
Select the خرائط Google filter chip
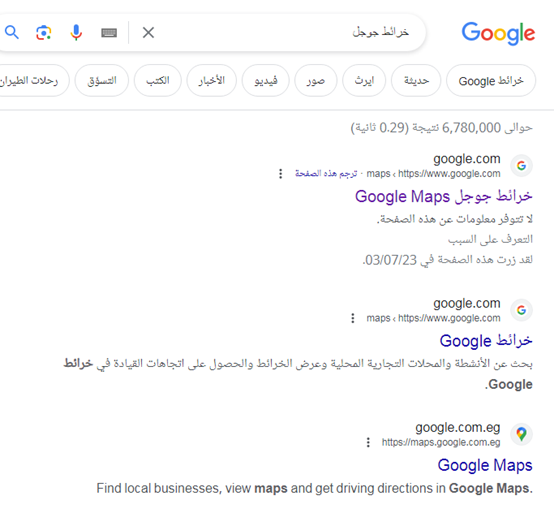491,81
